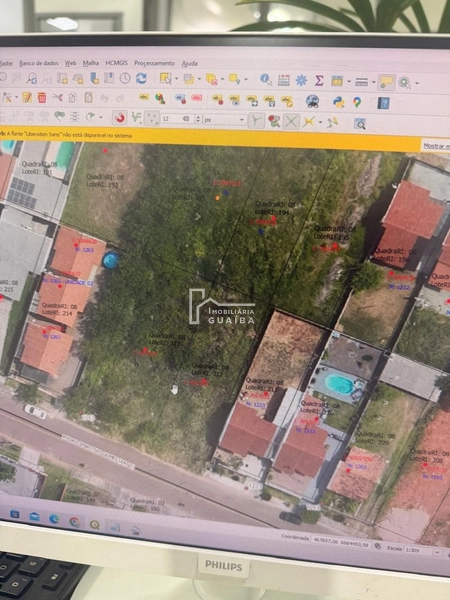Open the Processing Toolbox gear icon
Viewport: 450px width, 600px height.
301,80
